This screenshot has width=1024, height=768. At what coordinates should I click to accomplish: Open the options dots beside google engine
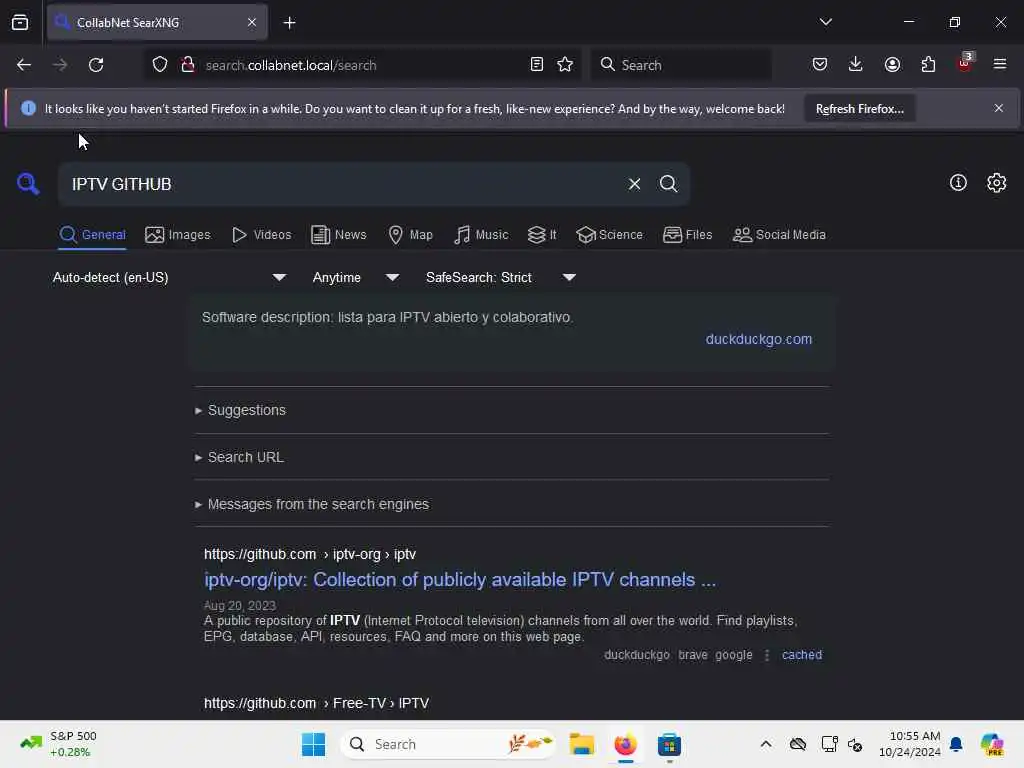[x=767, y=655]
